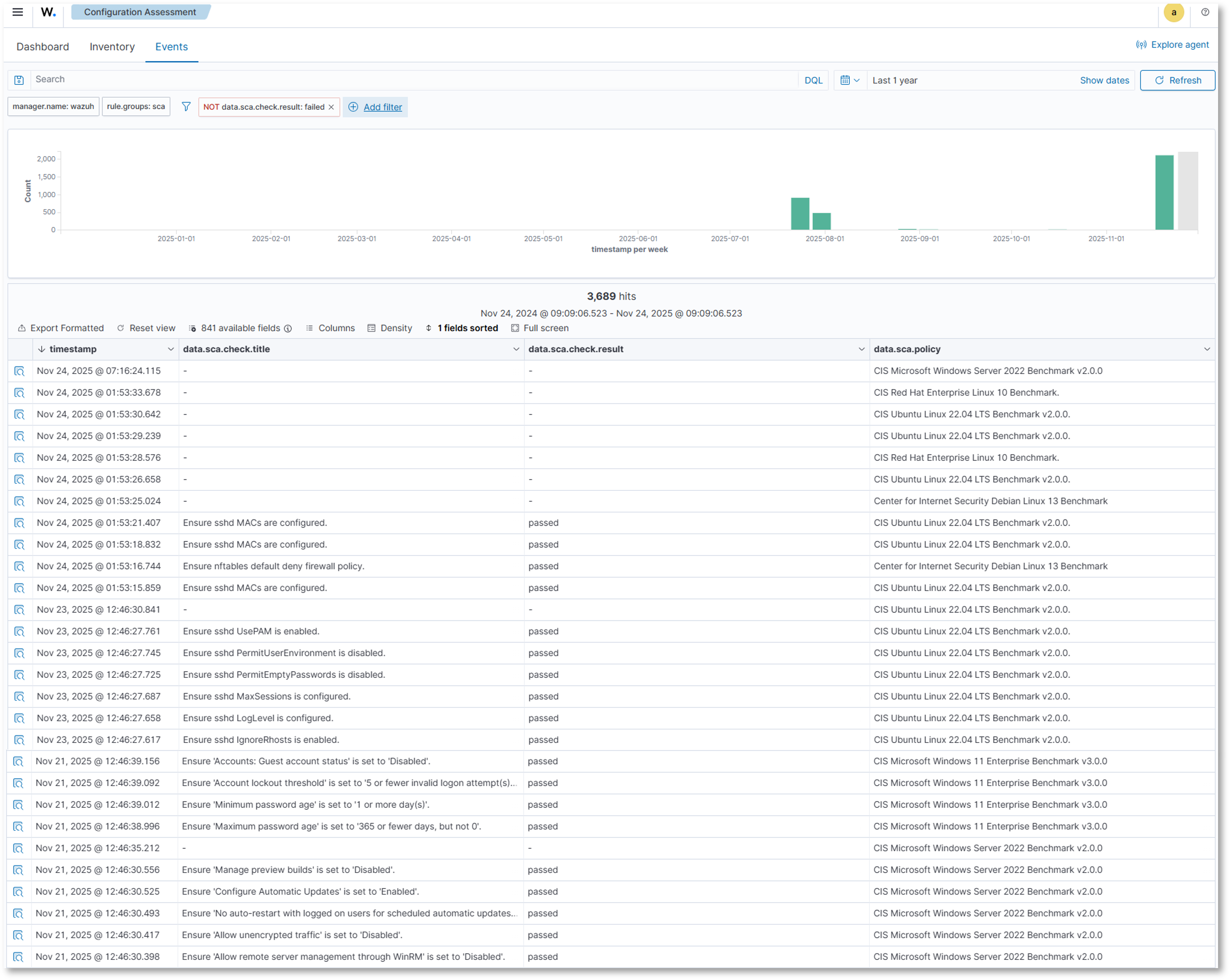Open help via the question mark icon
The width and height of the screenshot is (1230, 980).
click(1205, 12)
